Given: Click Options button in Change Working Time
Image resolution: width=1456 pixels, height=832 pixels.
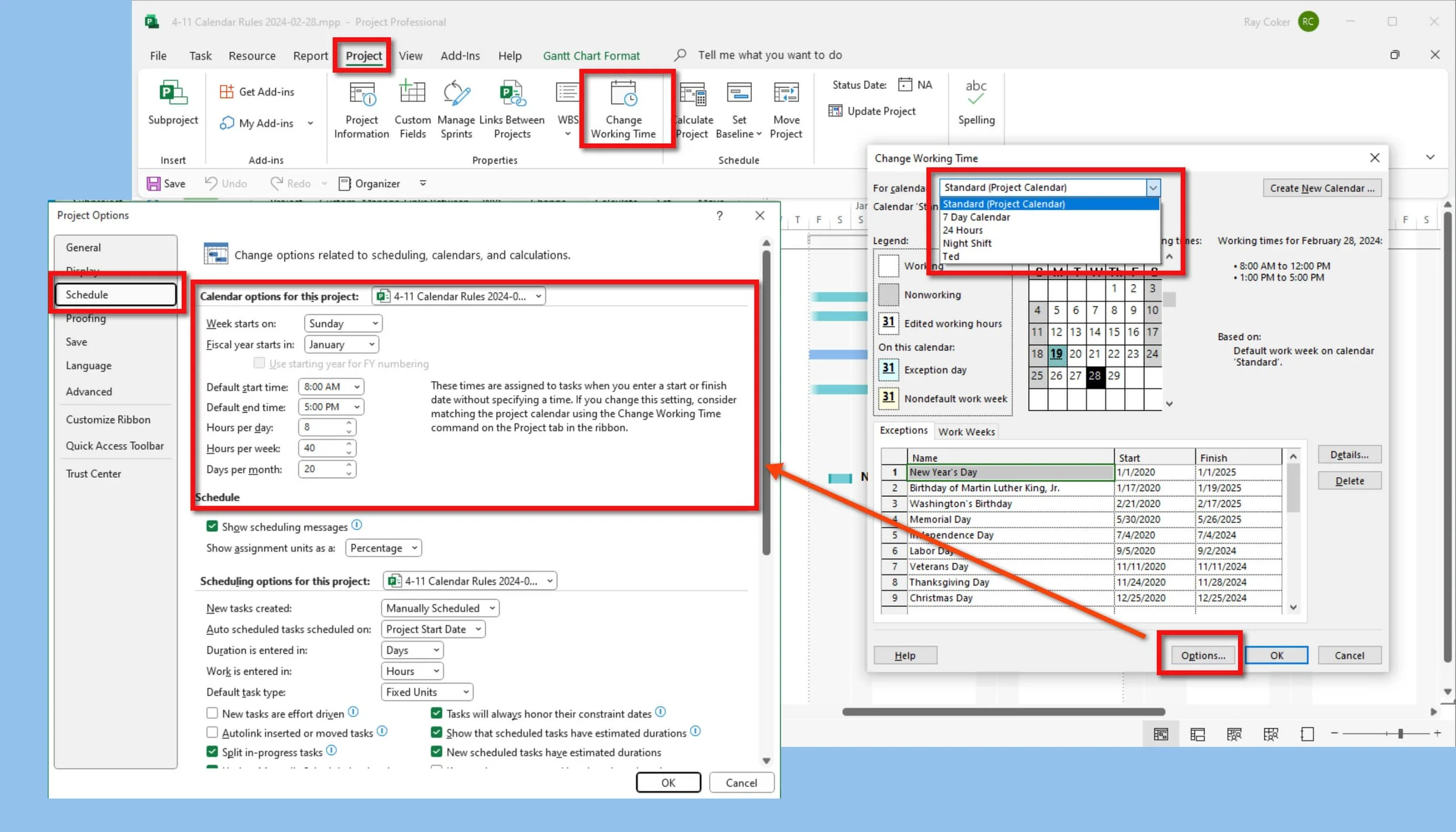Looking at the screenshot, I should click(x=1203, y=655).
